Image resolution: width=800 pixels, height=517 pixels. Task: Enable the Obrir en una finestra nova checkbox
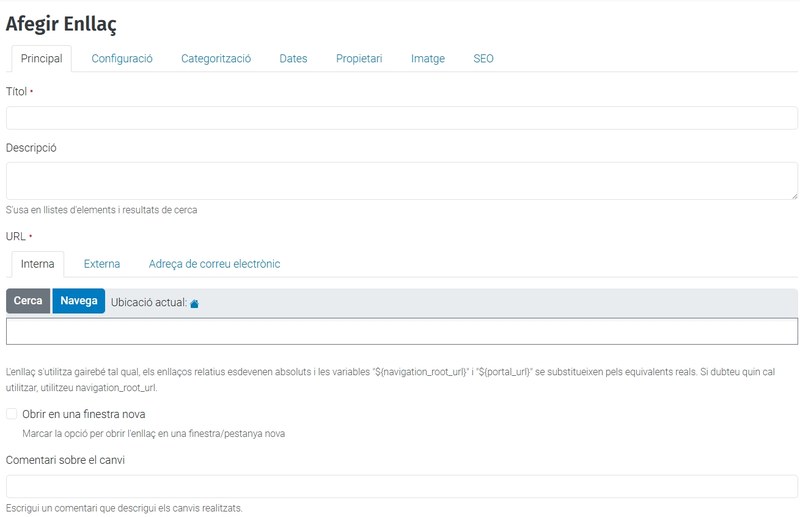pos(12,414)
